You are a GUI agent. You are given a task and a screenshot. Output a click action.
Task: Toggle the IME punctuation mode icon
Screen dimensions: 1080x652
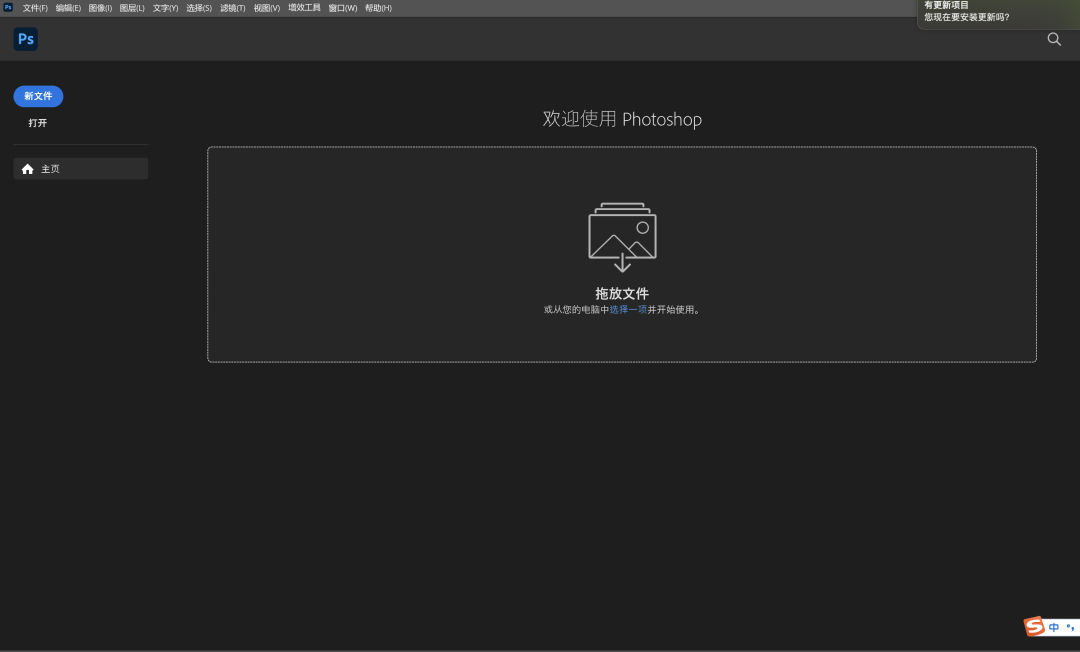click(x=1070, y=627)
